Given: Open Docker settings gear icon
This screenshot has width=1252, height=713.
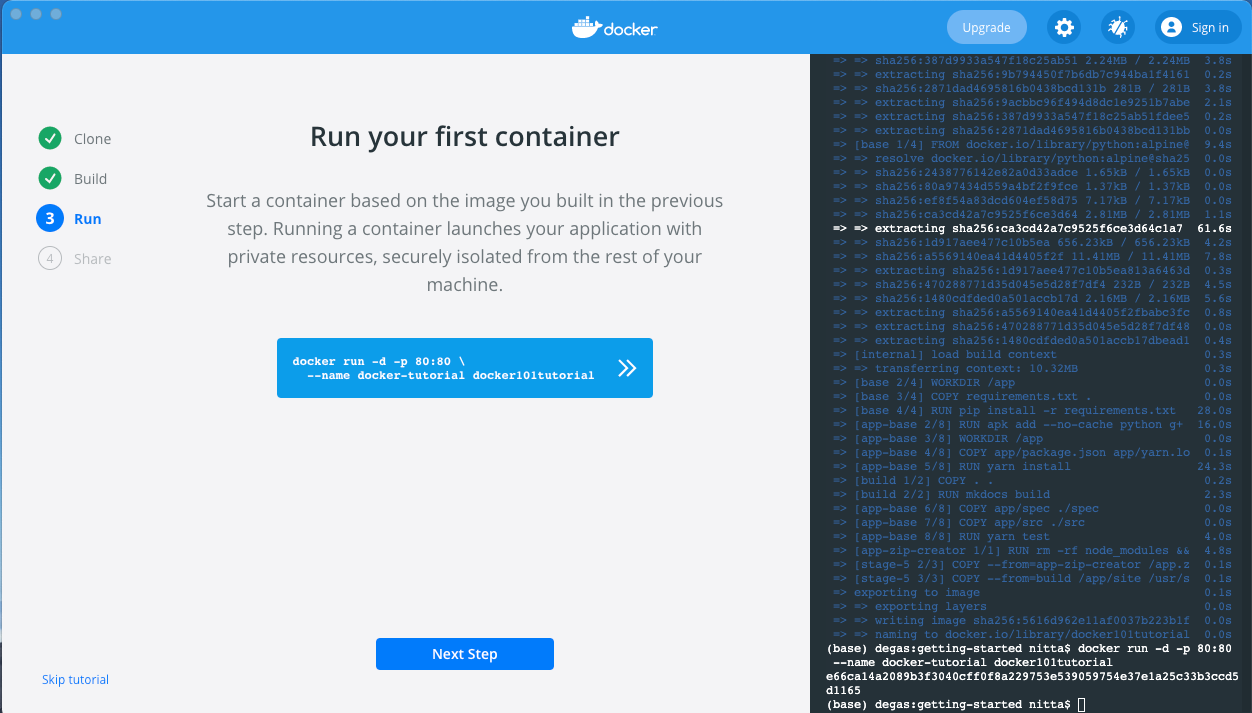Looking at the screenshot, I should coord(1064,28).
